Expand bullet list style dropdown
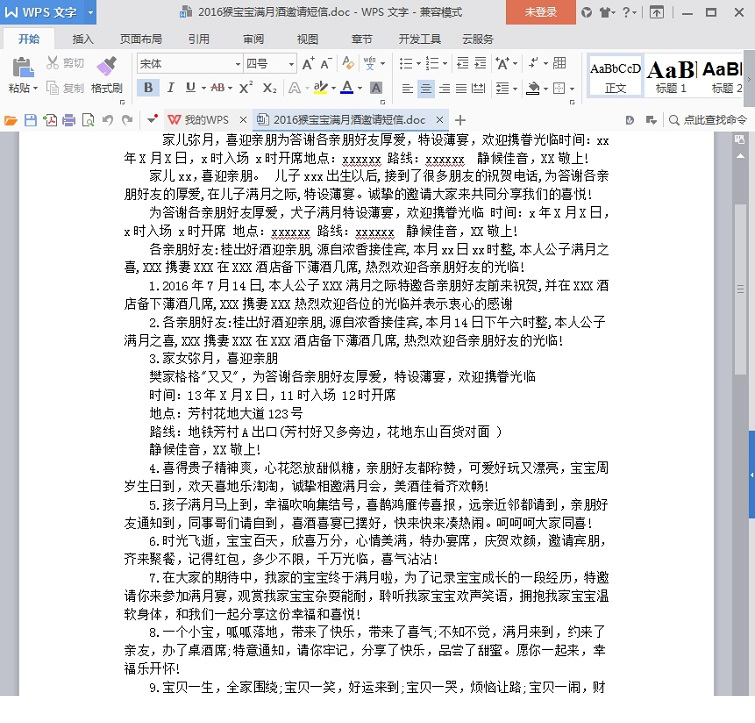Image resolution: width=755 pixels, height=723 pixels. point(418,64)
